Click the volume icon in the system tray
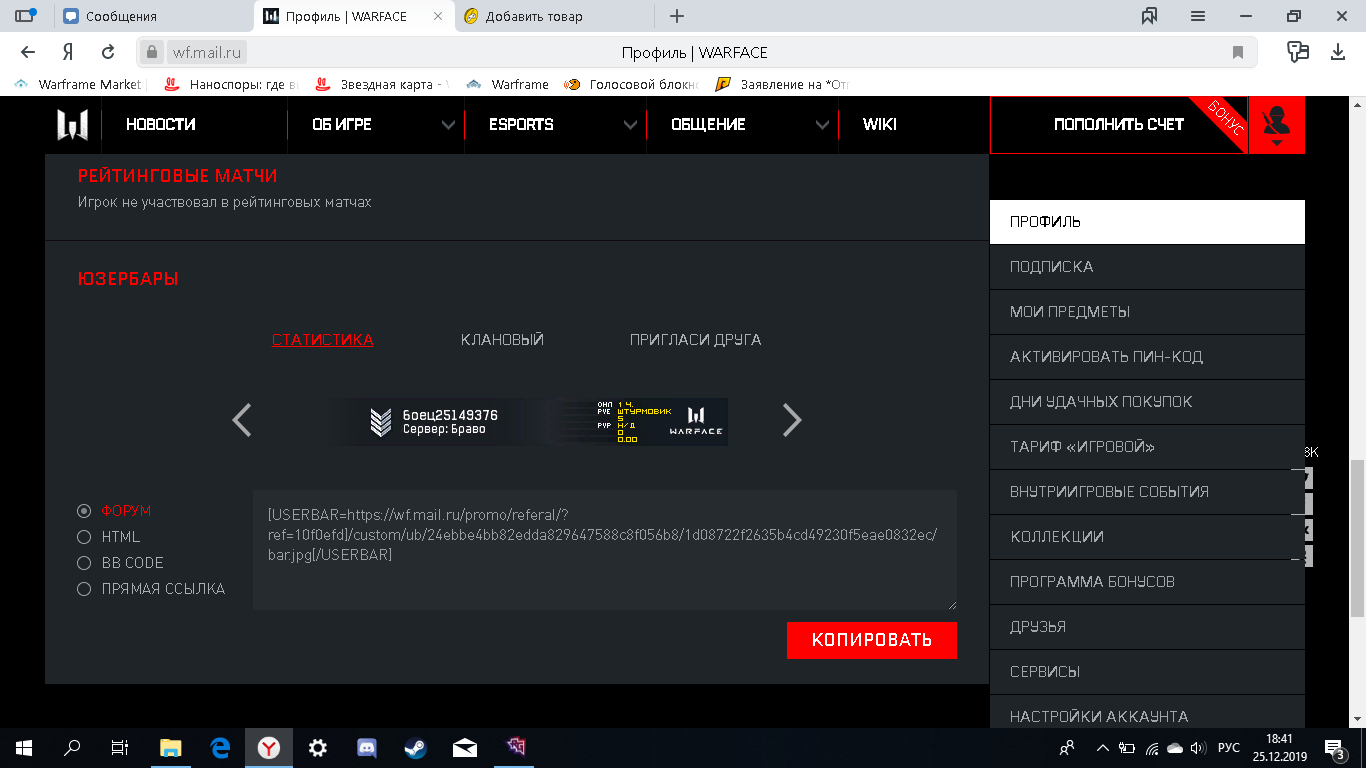 click(x=1199, y=748)
